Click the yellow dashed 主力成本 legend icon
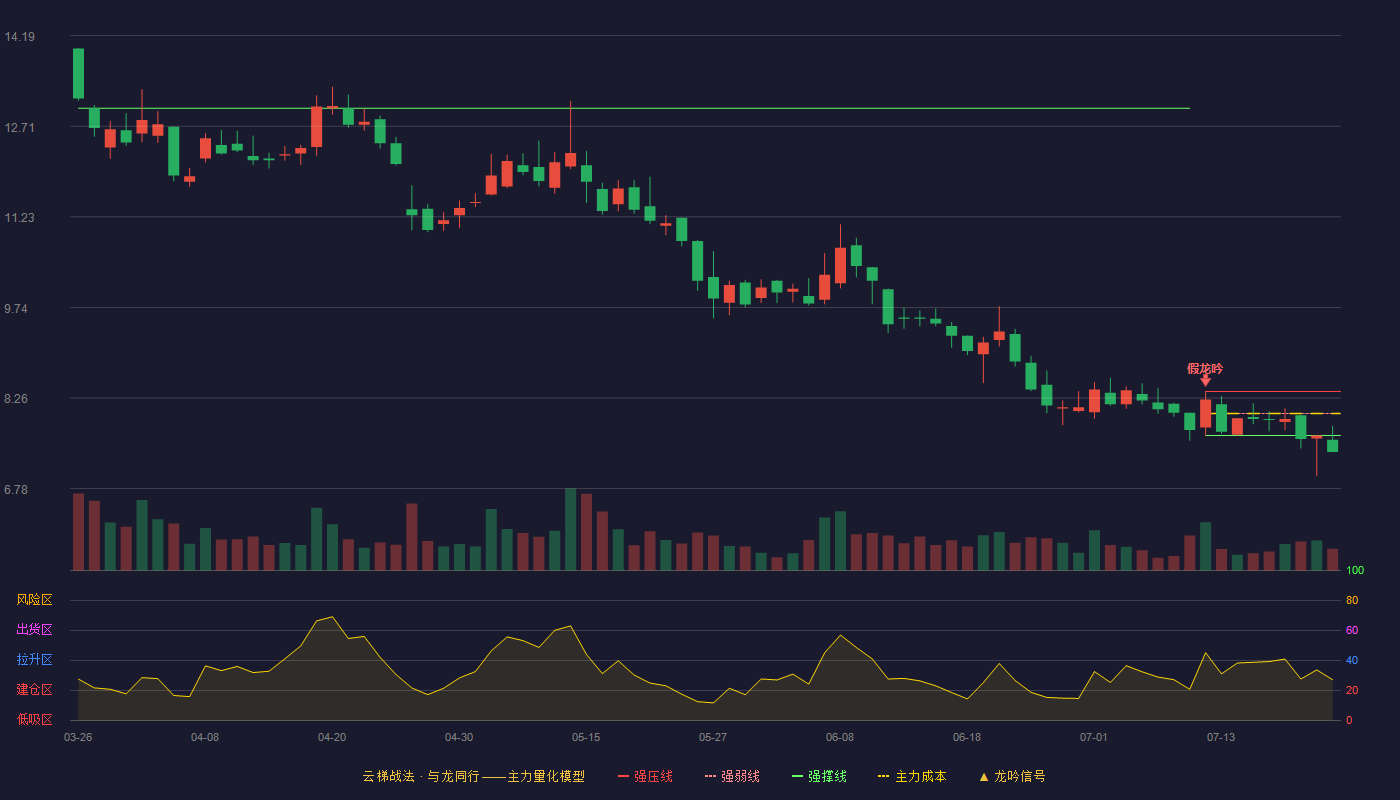The image size is (1400, 800). pos(883,776)
